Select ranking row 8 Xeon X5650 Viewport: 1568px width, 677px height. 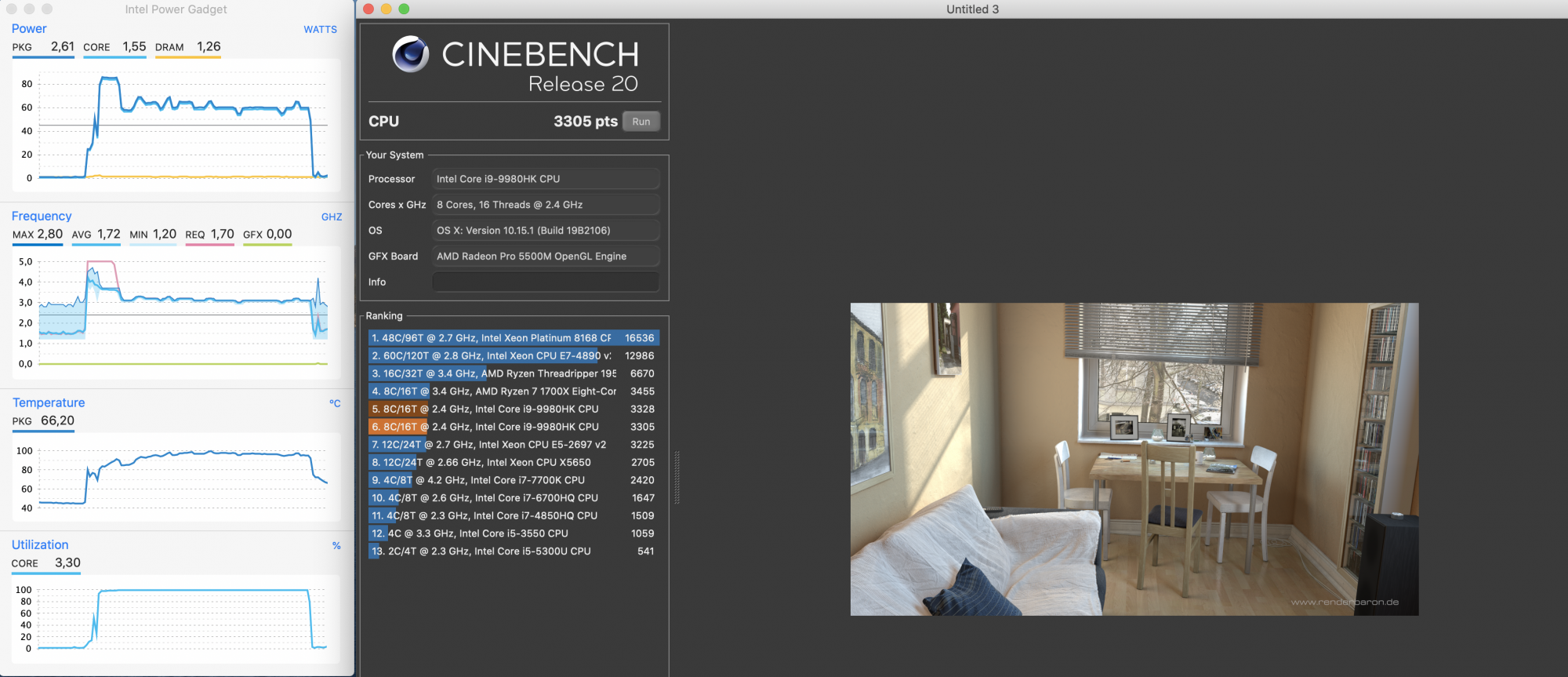coord(514,463)
